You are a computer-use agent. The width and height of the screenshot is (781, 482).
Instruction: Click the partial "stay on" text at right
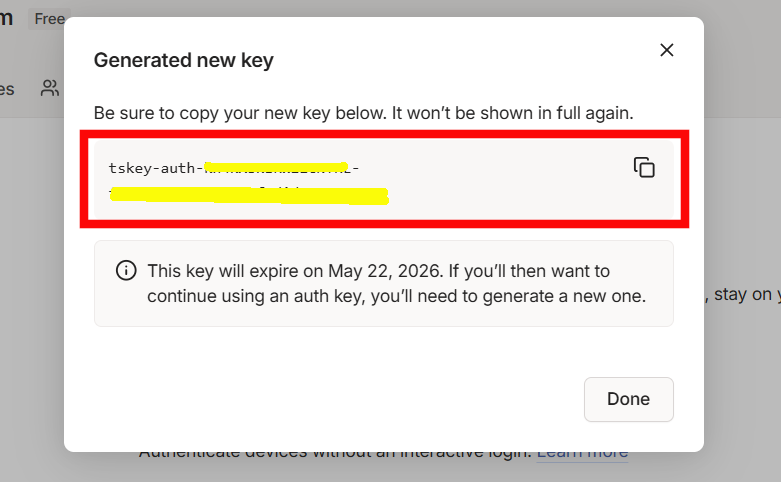pos(748,294)
